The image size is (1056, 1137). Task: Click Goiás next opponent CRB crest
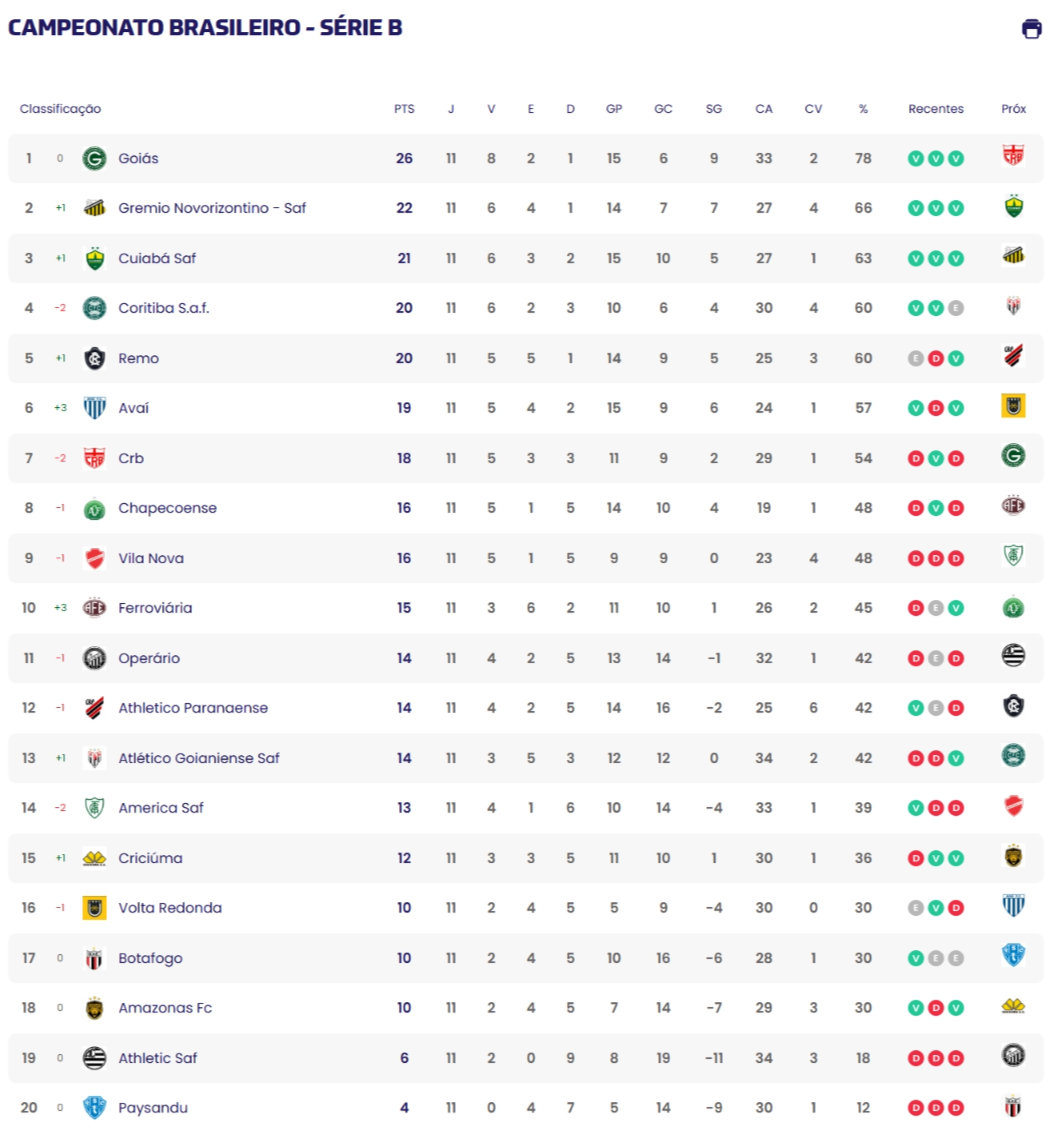(x=1013, y=155)
